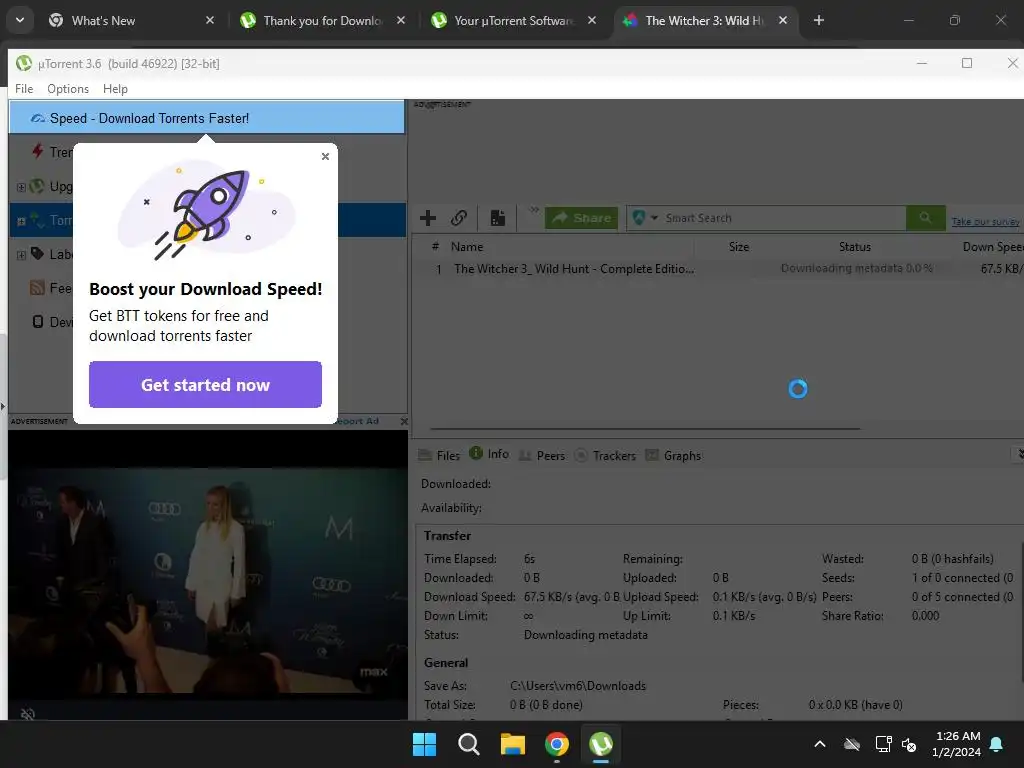Open the notifications bell icon
The height and width of the screenshot is (768, 1024).
coord(996,744)
